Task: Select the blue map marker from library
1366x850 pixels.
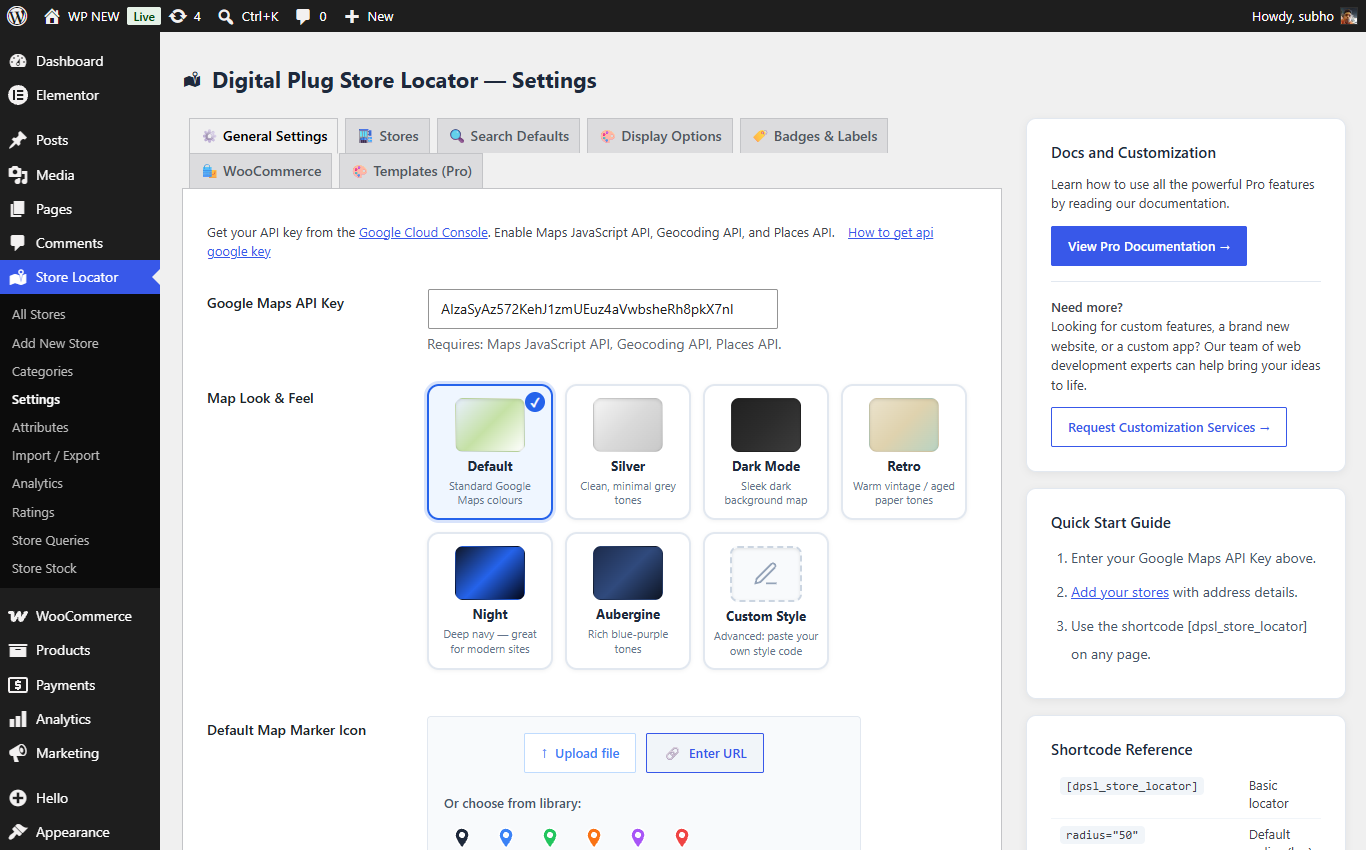Action: pyautogui.click(x=506, y=837)
